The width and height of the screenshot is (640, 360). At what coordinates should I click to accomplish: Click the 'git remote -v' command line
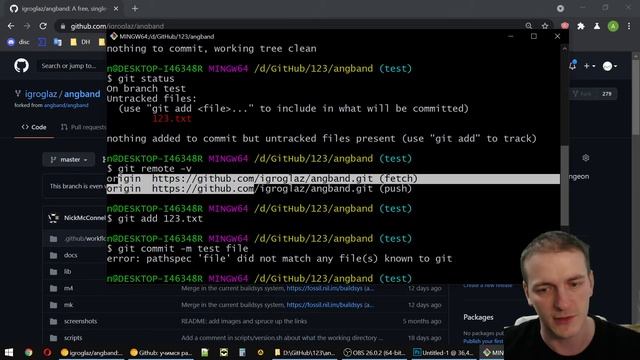[x=149, y=169]
